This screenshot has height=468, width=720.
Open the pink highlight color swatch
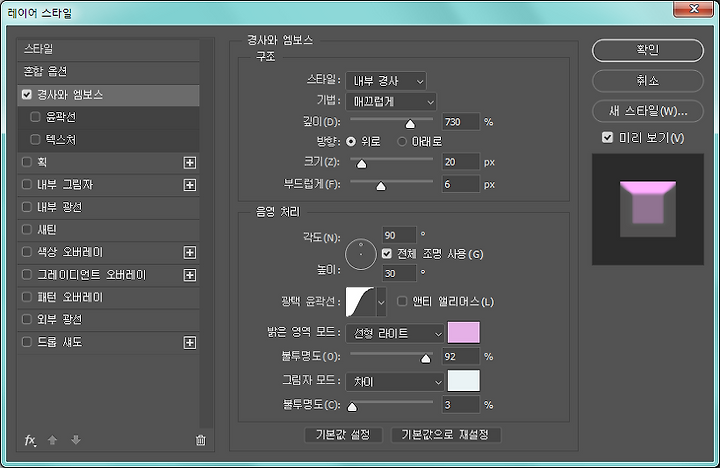point(464,333)
